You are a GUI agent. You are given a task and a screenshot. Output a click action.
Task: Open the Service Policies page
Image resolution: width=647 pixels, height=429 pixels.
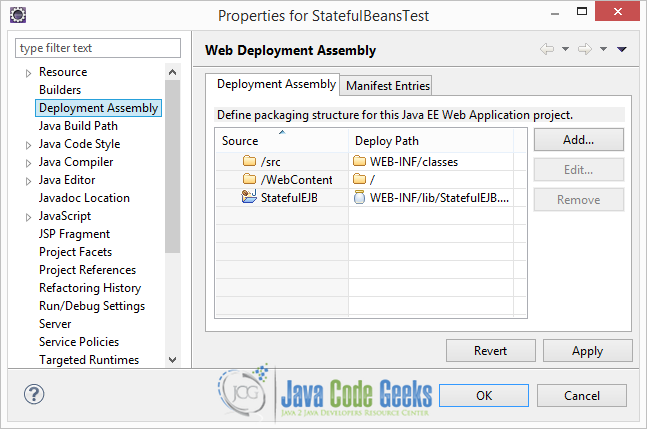tap(79, 342)
